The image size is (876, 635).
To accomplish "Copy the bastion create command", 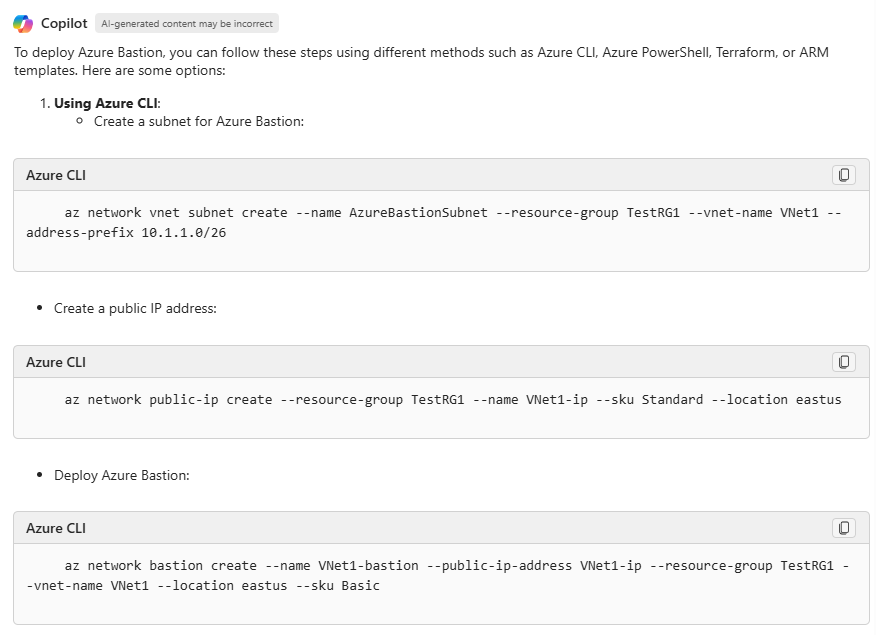I will [844, 528].
